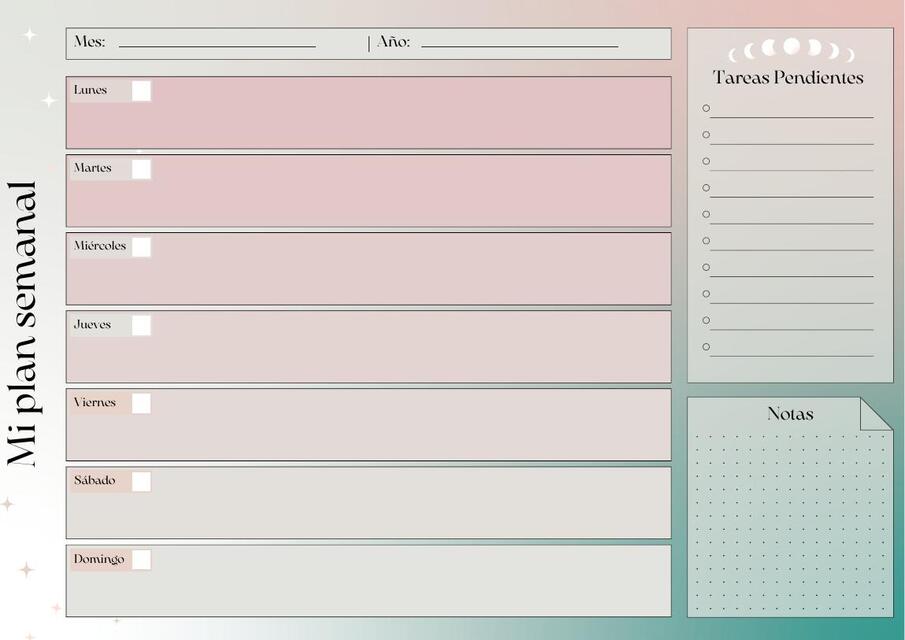The height and width of the screenshot is (640, 905).
Task: Mark the Viernes checkbox
Action: click(141, 403)
